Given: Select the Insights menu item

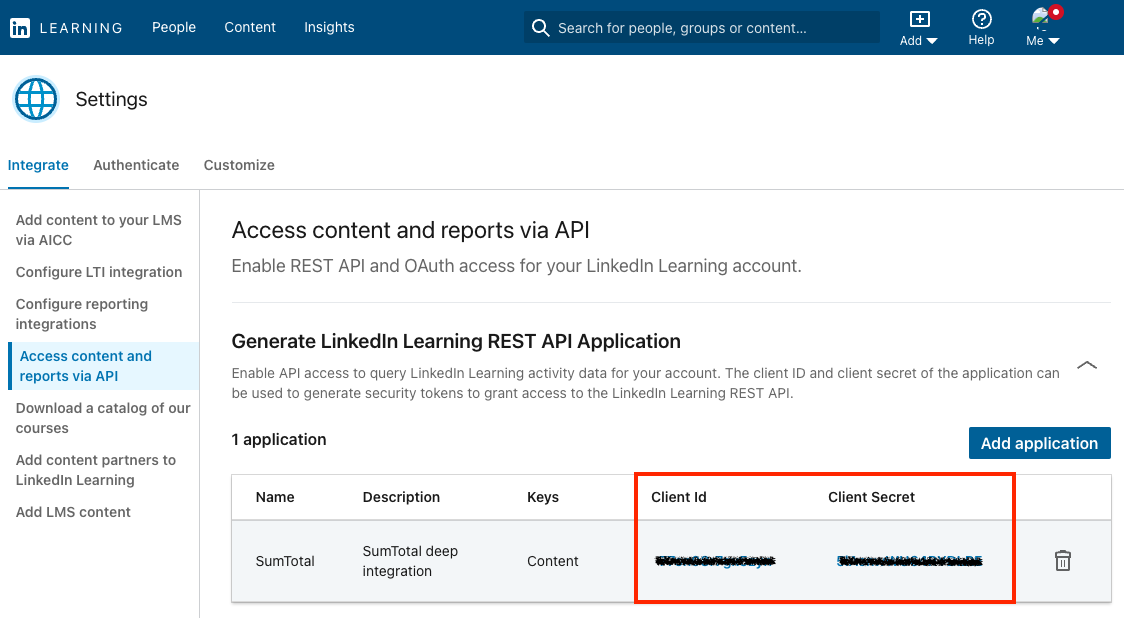Looking at the screenshot, I should point(329,27).
